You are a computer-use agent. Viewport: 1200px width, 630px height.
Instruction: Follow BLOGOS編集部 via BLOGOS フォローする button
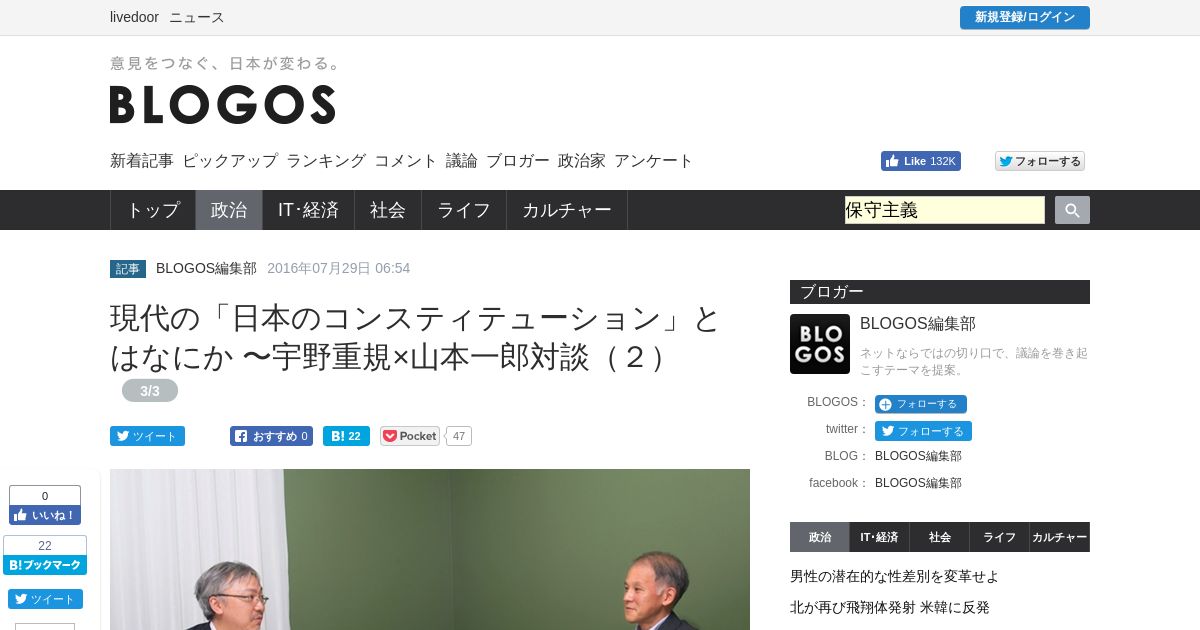[x=921, y=404]
